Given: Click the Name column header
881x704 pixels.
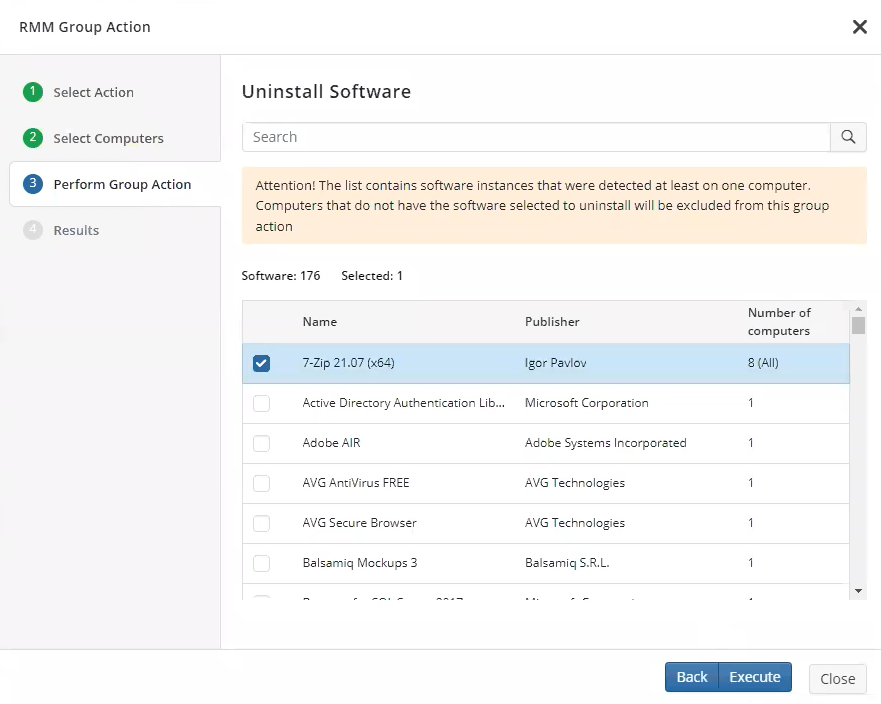Looking at the screenshot, I should (x=320, y=322).
